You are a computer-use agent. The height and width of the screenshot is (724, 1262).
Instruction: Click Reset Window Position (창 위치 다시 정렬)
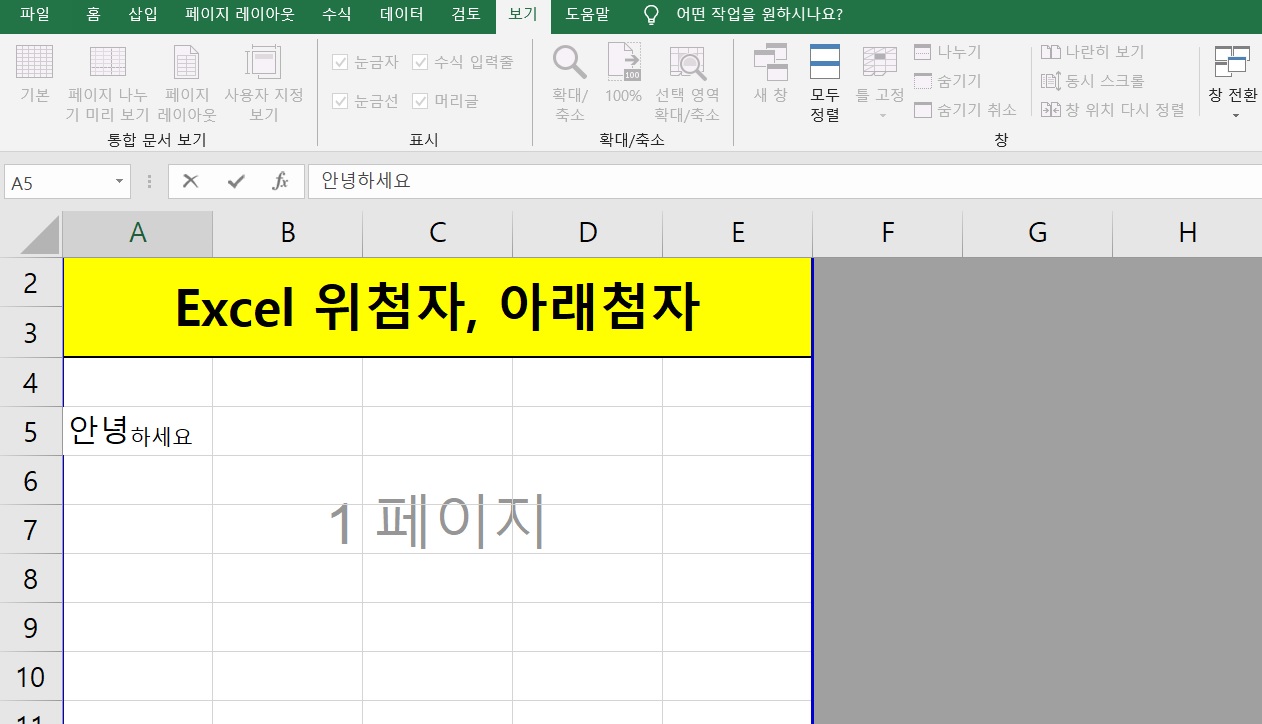coord(1112,110)
